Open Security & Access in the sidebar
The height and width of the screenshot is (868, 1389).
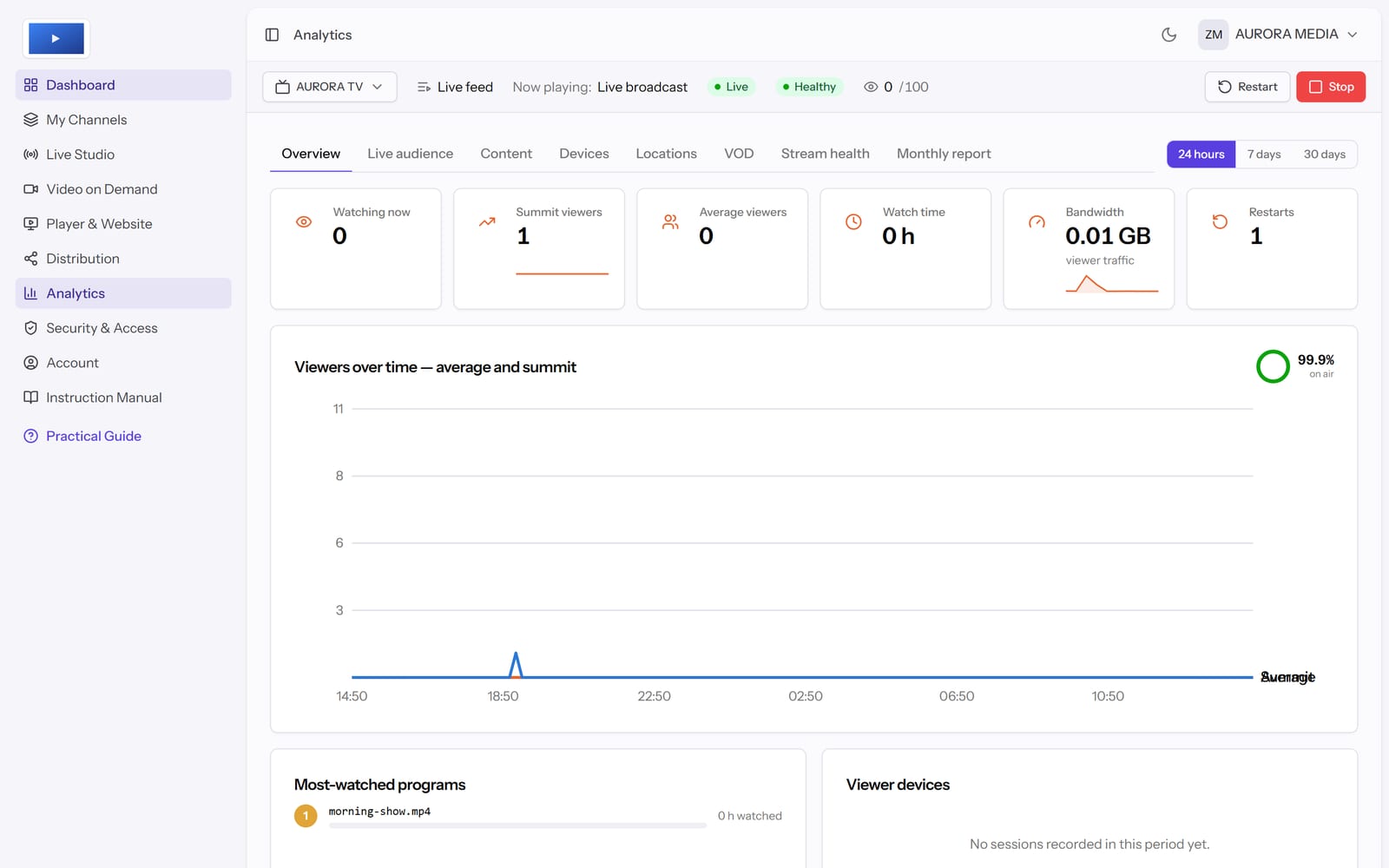(x=123, y=328)
